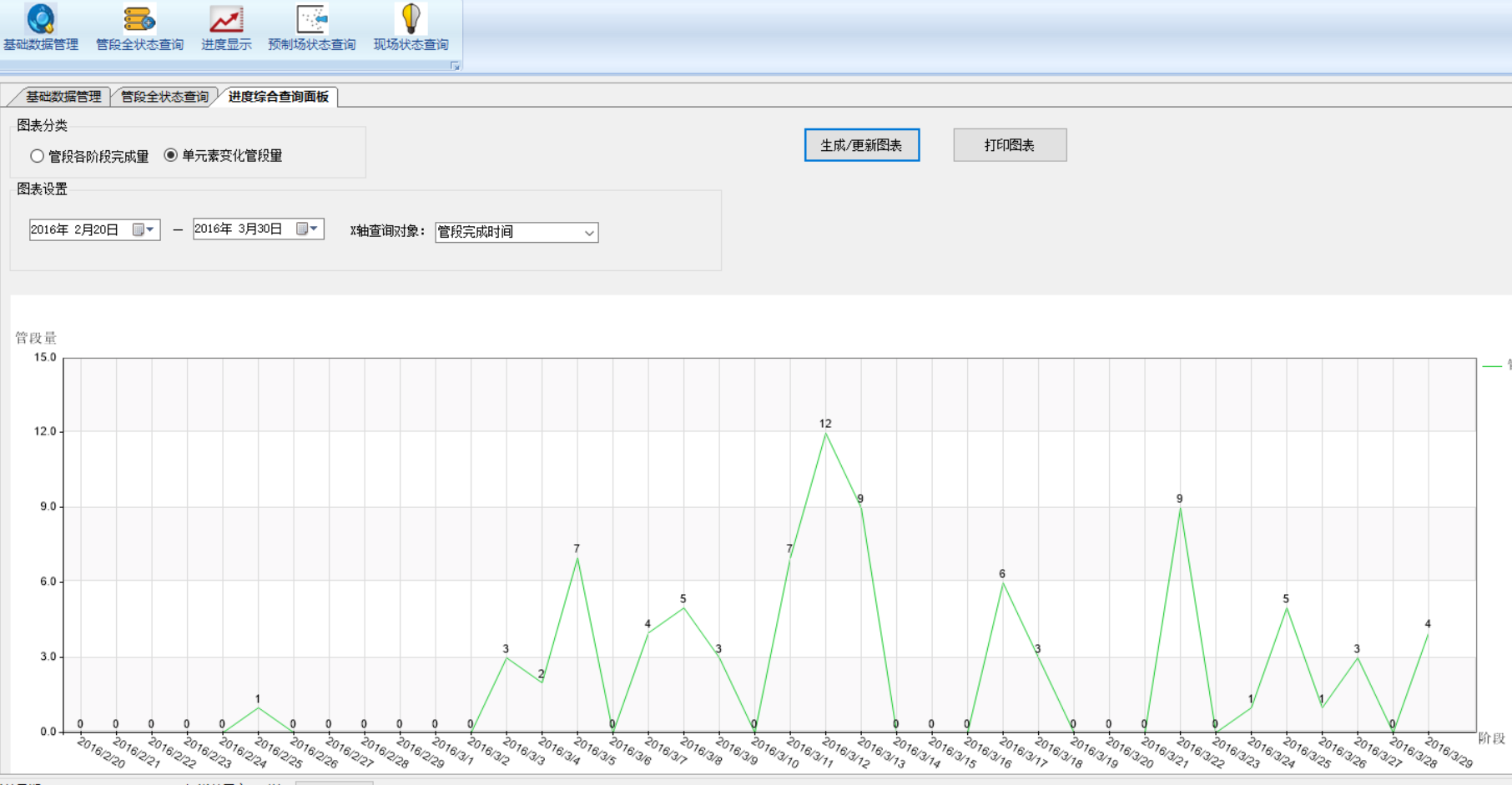Expand the X轴查询对象 combo box
Viewport: 1512px width, 785px height.
(589, 233)
